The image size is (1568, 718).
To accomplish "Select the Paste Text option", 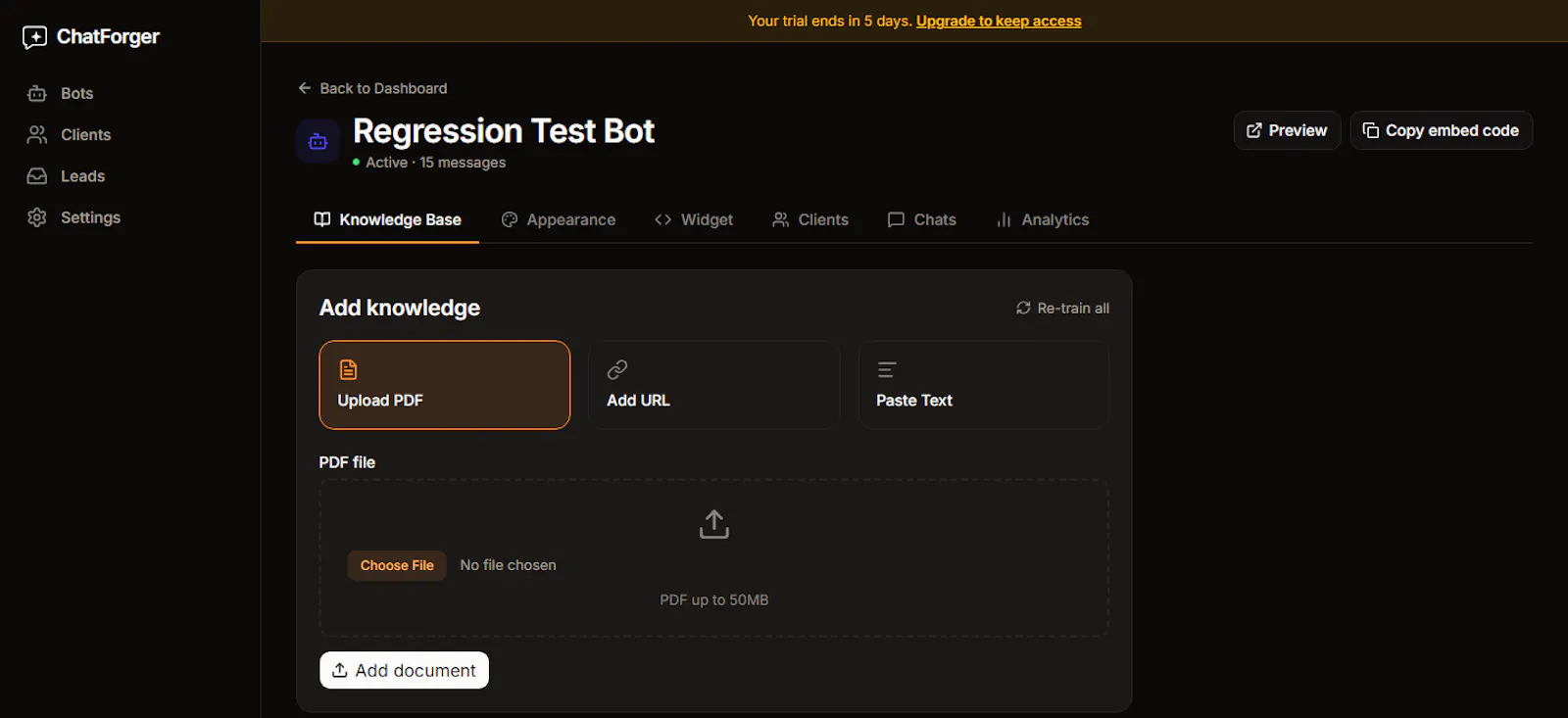I will click(x=983, y=385).
